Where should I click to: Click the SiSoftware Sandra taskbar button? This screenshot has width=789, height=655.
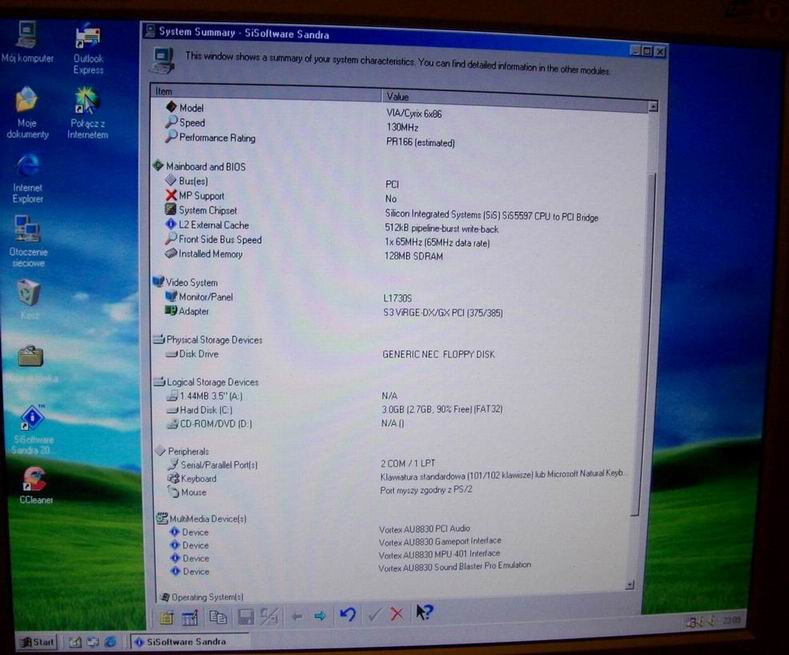tap(190, 642)
